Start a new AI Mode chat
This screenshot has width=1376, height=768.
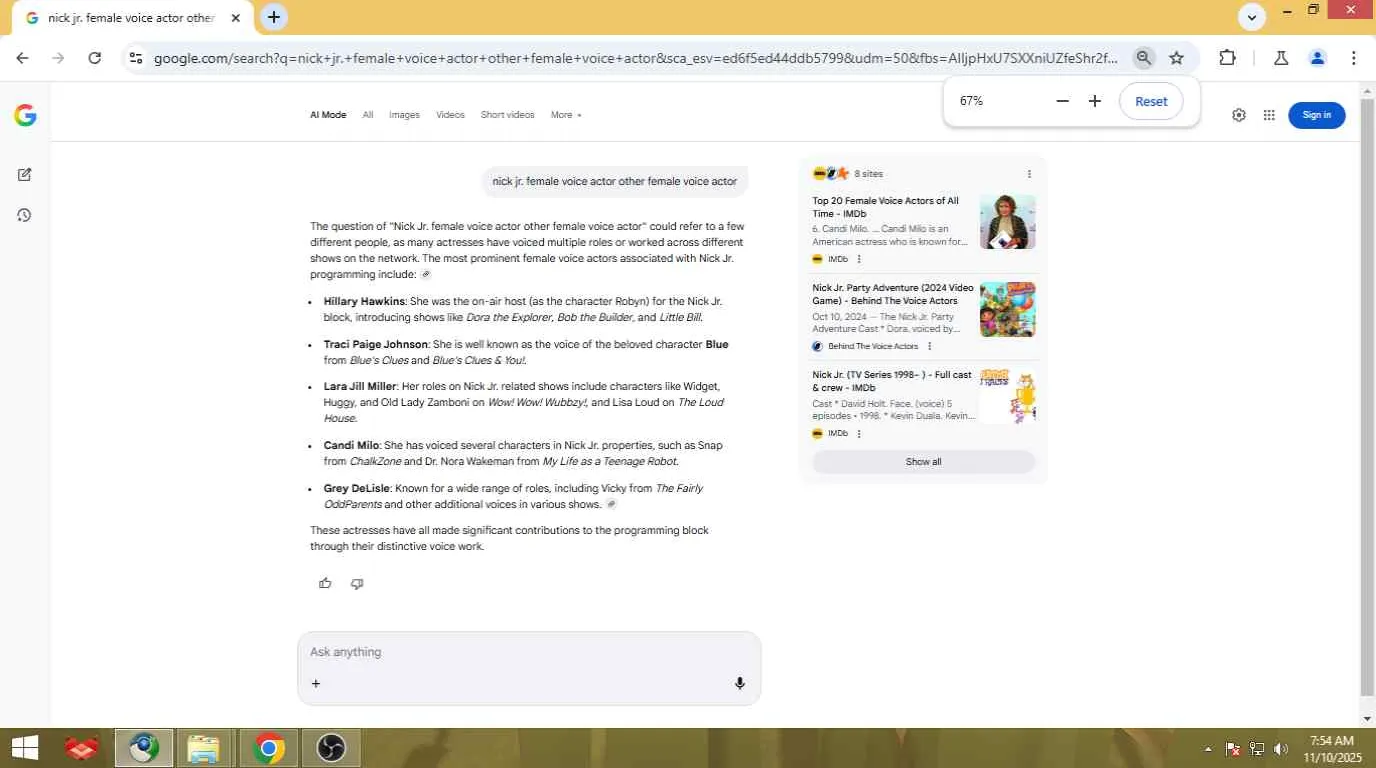(25, 175)
